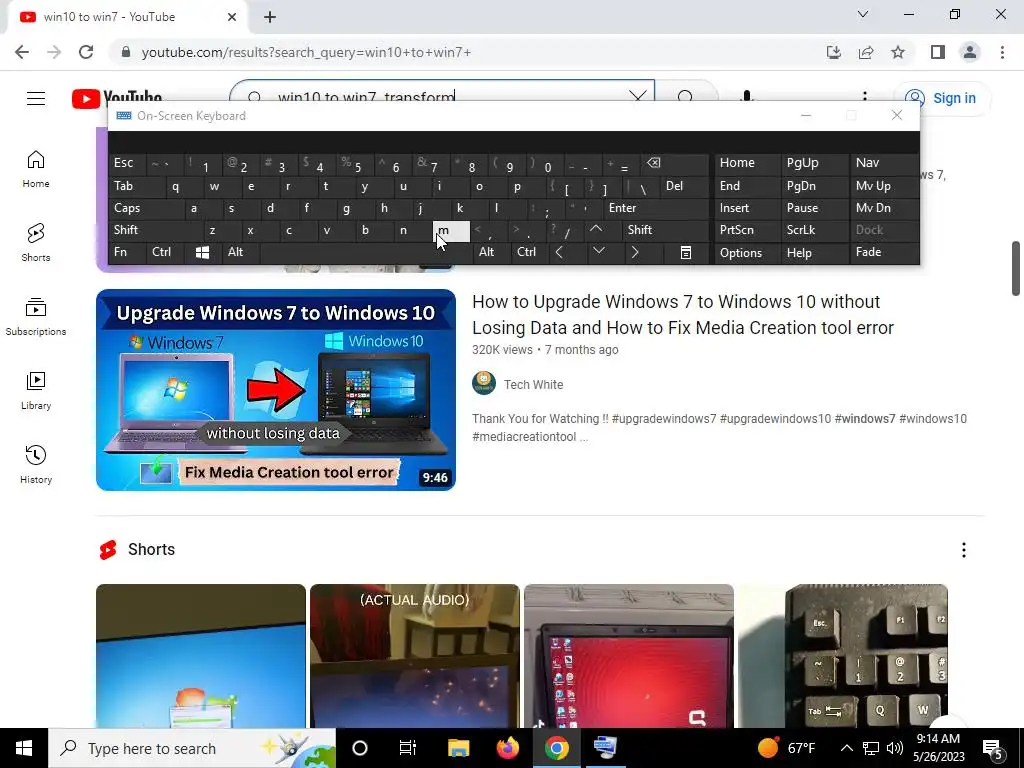Viewport: 1024px width, 768px height.
Task: Click the up arrow key on keyboard
Action: pos(596,229)
